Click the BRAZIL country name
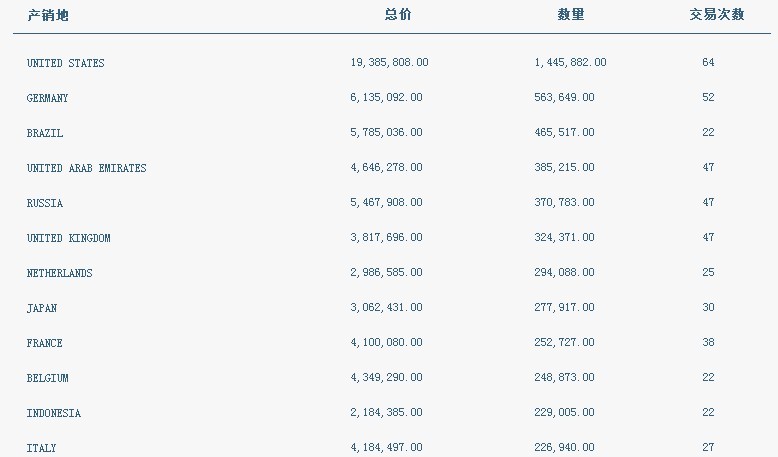This screenshot has width=778, height=457. pos(45,133)
